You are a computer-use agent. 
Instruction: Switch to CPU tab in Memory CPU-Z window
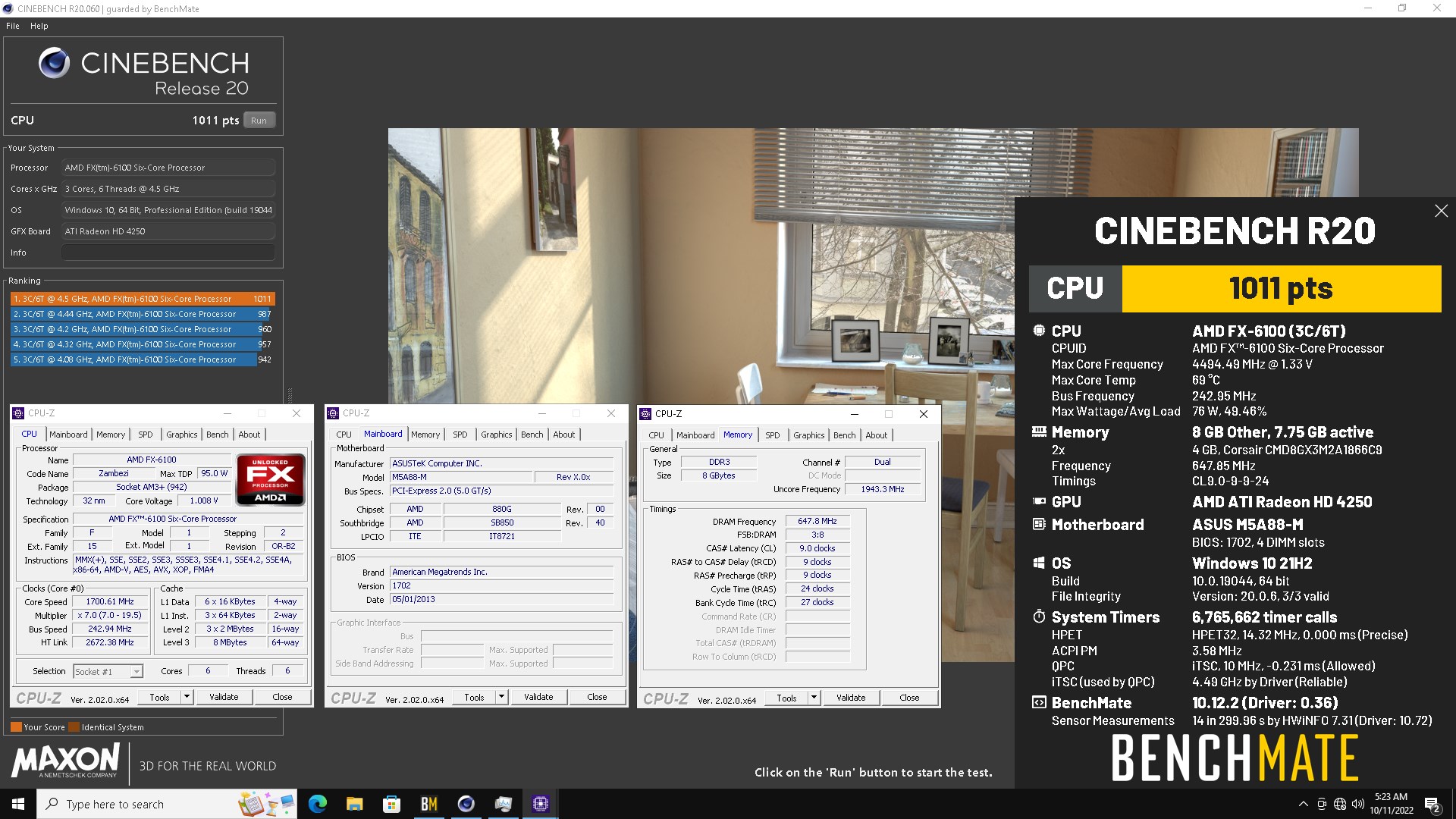[657, 435]
